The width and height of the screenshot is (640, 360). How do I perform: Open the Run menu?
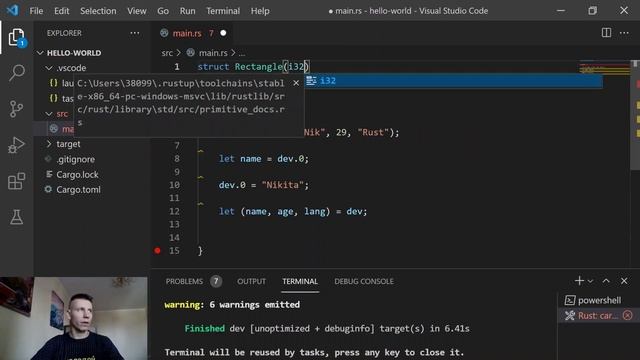(x=187, y=11)
